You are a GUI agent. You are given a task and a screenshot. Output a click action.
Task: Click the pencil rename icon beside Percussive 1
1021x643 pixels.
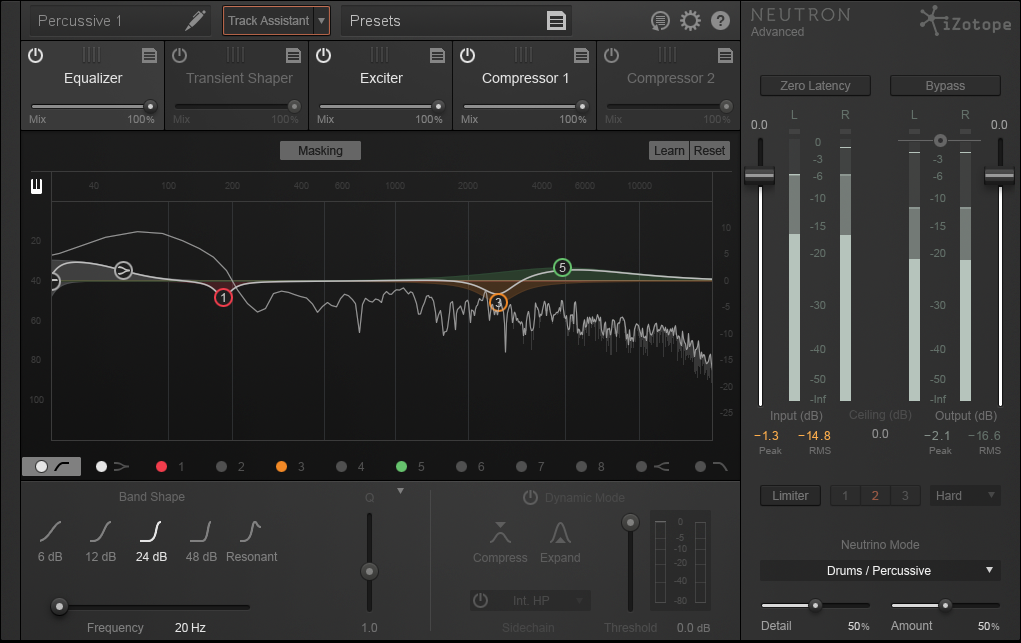(x=195, y=20)
